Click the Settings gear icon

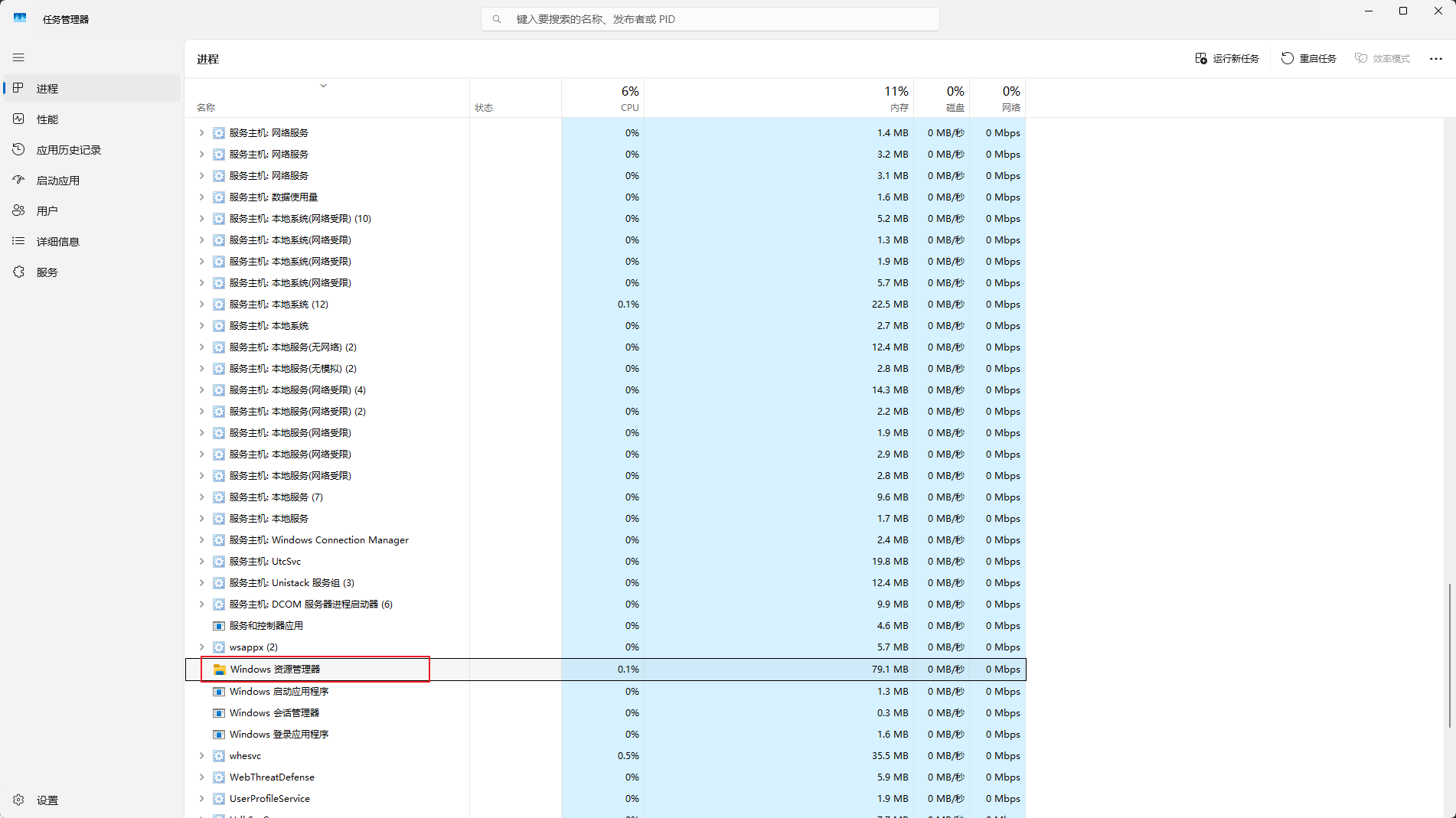(x=19, y=800)
